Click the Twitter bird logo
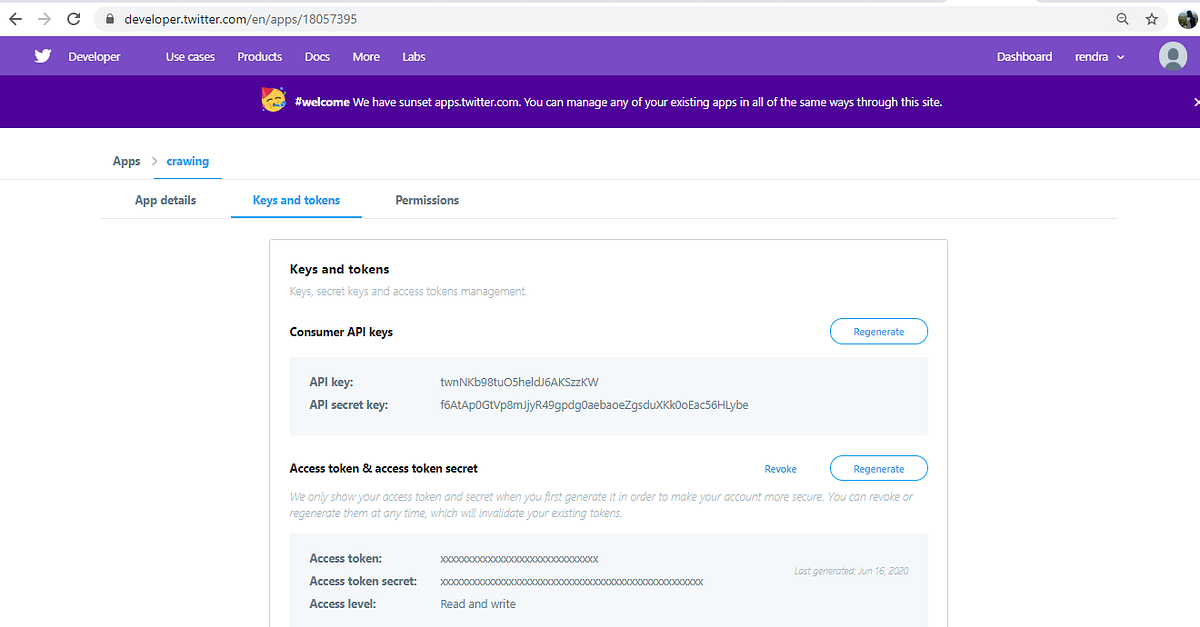The width and height of the screenshot is (1200, 627). click(42, 56)
